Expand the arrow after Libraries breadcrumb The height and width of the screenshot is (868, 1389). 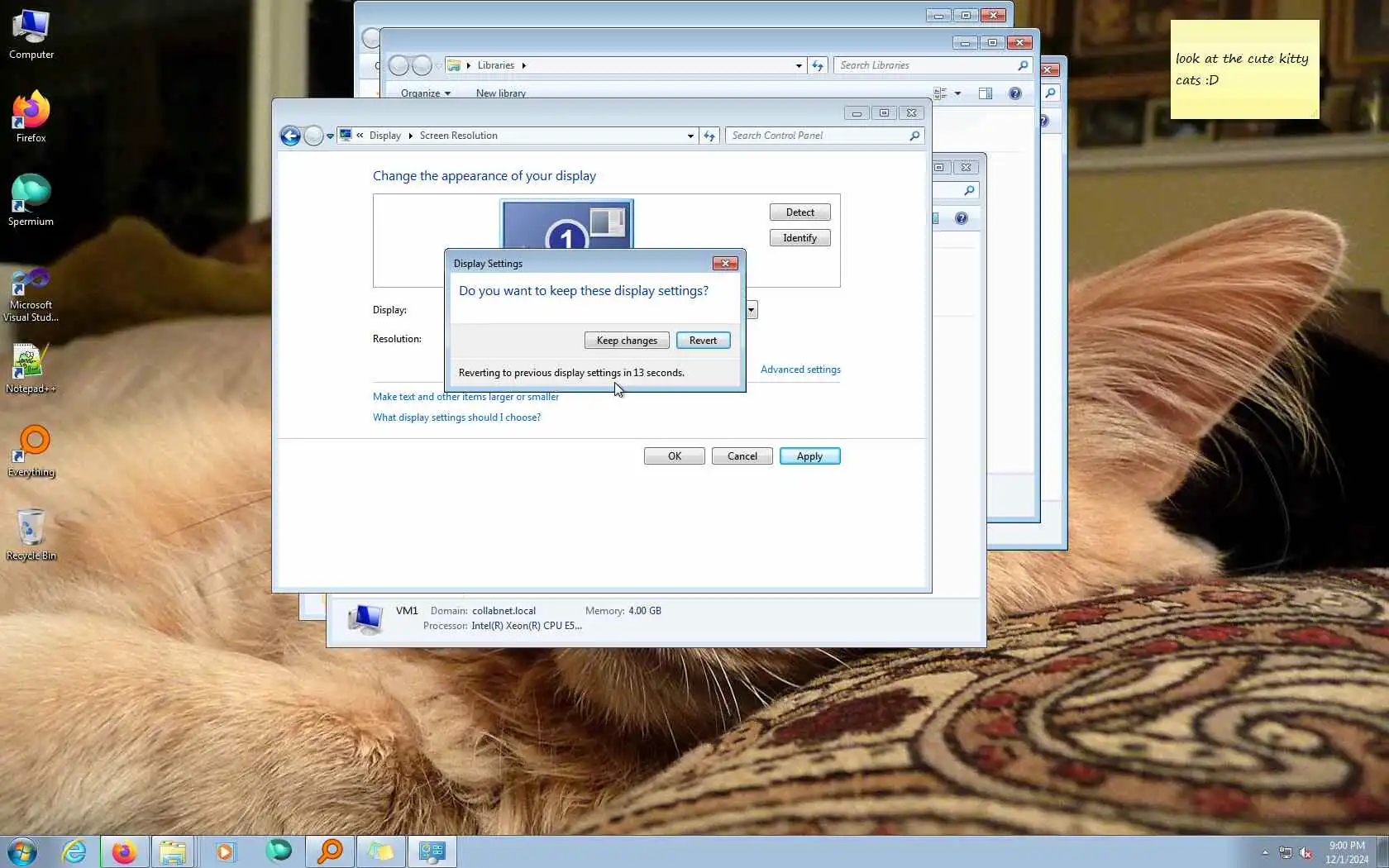tap(524, 65)
